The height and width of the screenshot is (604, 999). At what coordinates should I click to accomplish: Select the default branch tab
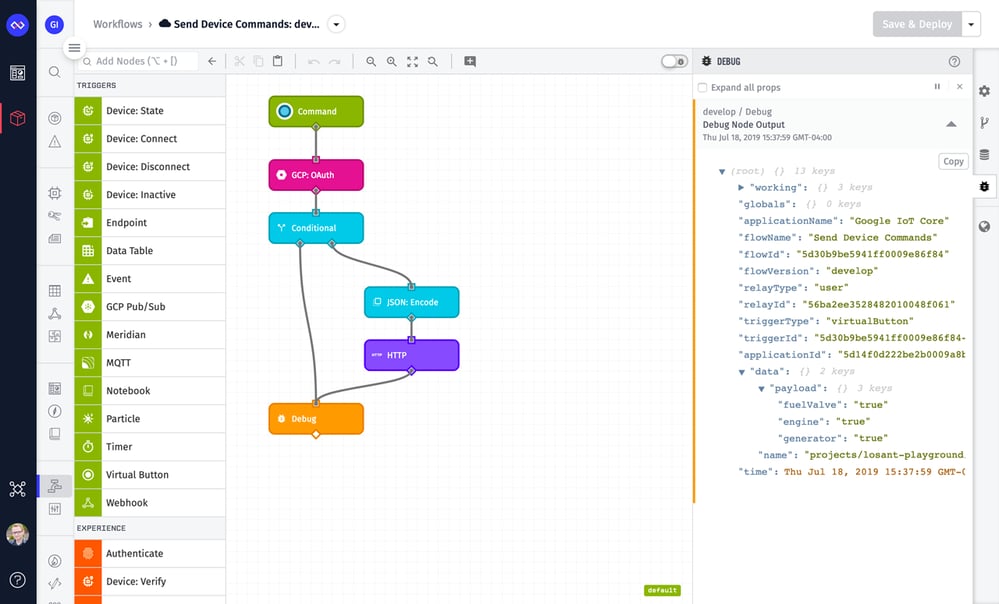pos(662,590)
